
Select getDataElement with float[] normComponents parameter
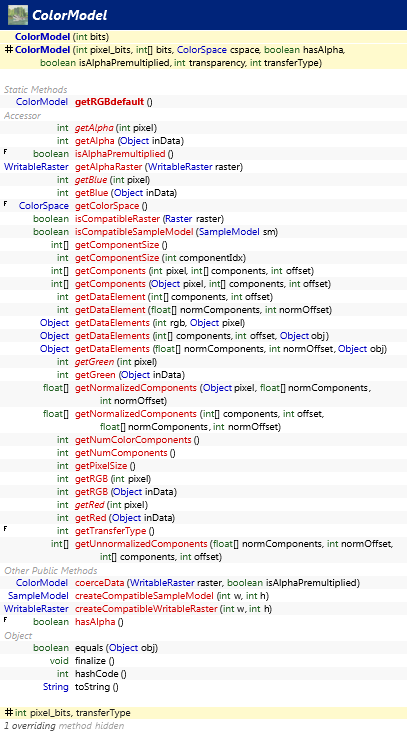pos(203,310)
